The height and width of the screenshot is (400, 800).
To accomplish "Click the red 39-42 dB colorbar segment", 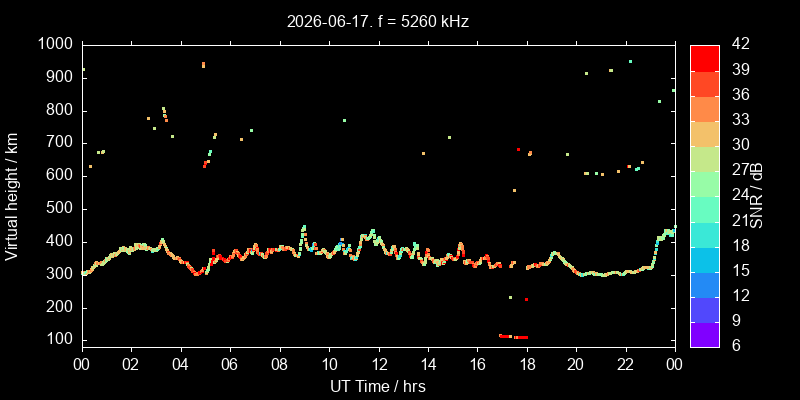I will tap(705, 58).
